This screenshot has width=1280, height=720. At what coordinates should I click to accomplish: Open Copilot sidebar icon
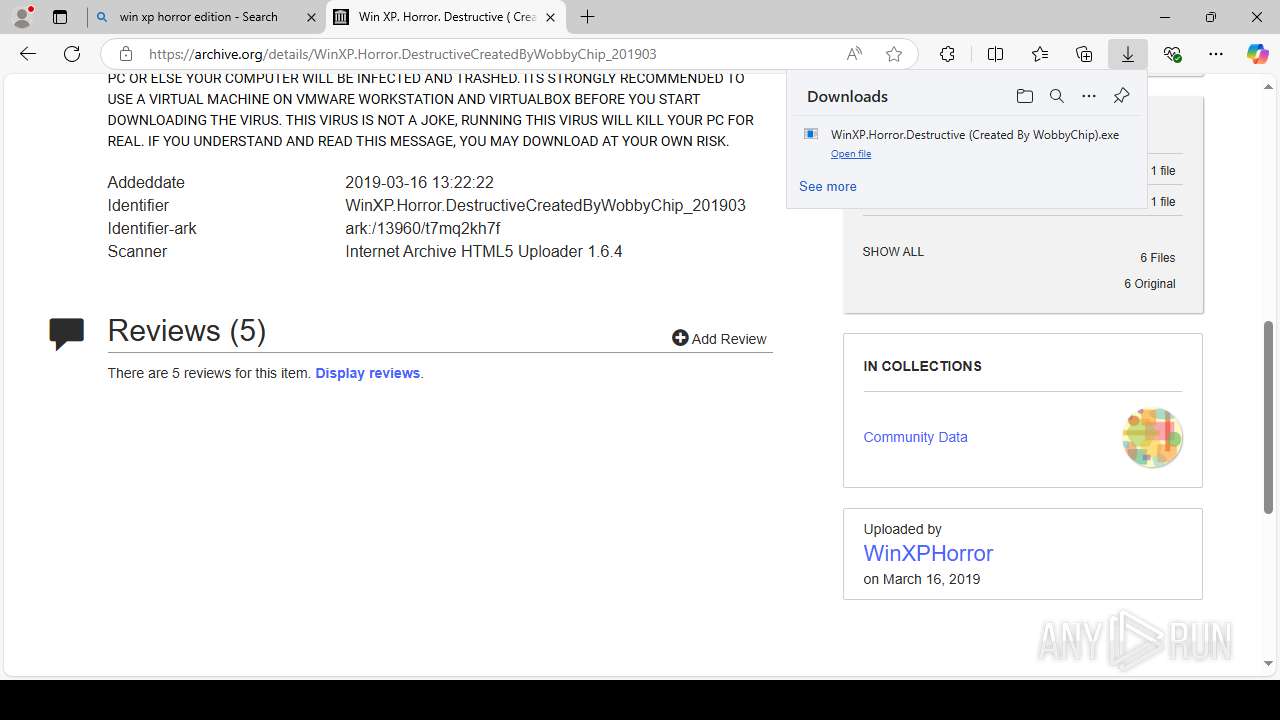pos(1257,54)
